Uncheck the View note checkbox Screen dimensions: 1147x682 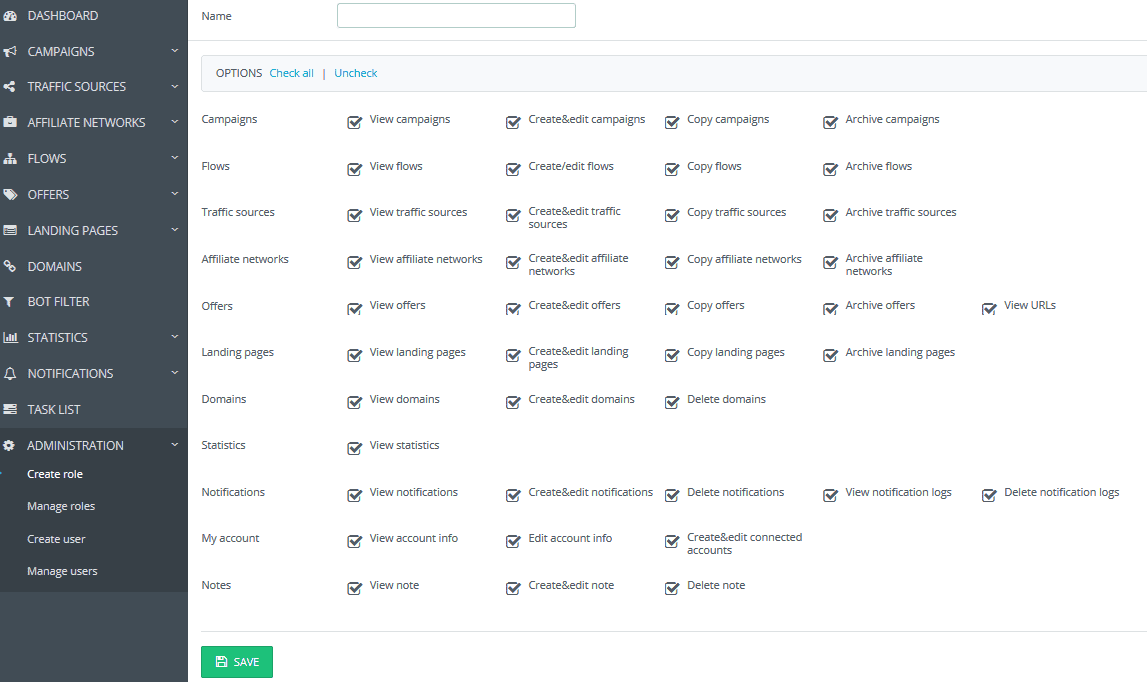click(355, 588)
